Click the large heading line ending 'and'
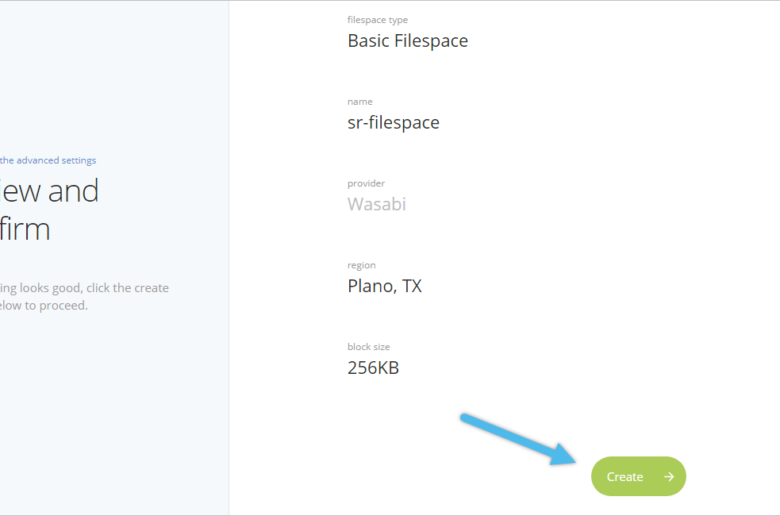Screen dimensions: 780x516 click(49, 191)
